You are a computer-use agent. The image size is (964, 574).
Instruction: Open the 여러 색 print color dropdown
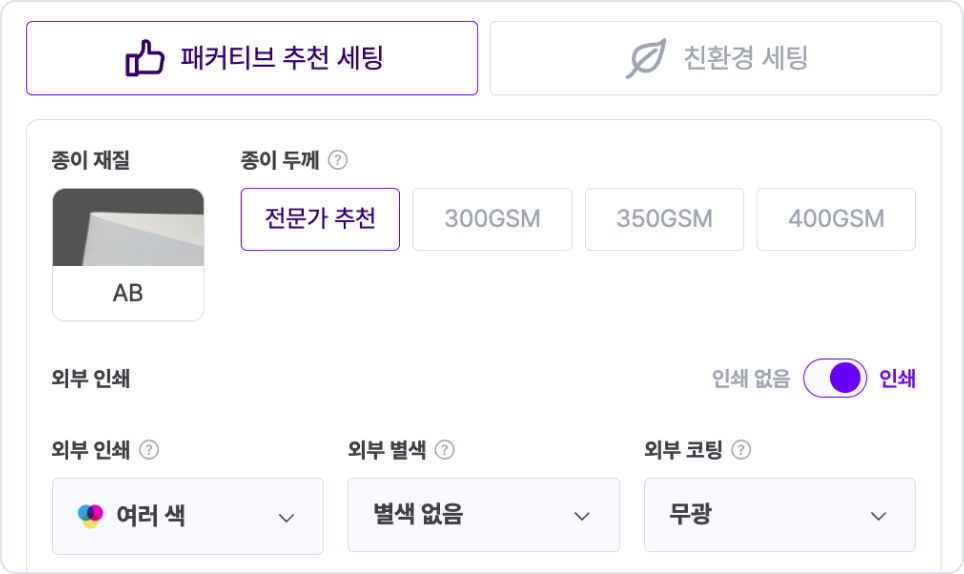coord(188,516)
